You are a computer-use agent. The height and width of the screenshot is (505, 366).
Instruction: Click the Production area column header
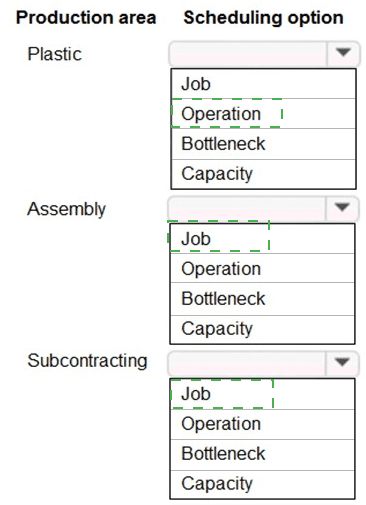point(86,18)
